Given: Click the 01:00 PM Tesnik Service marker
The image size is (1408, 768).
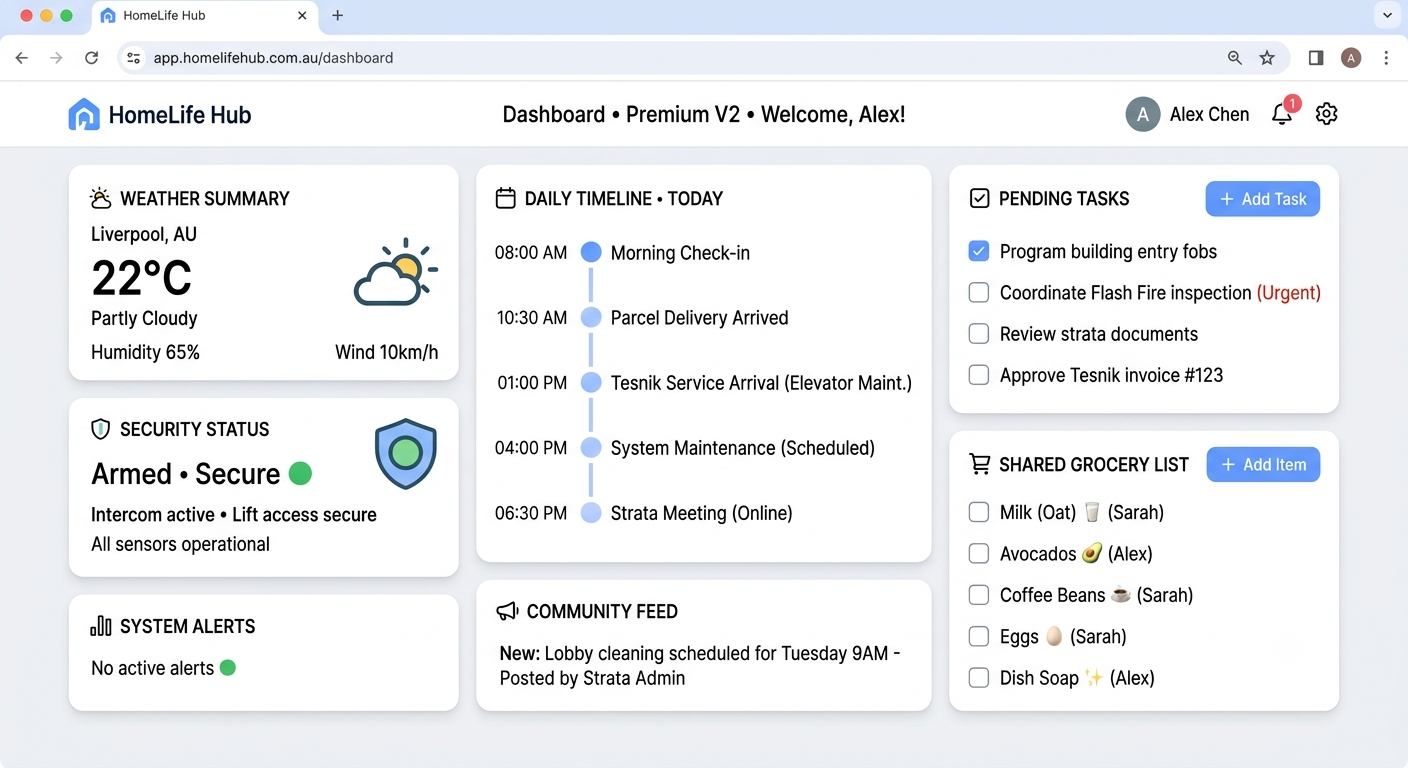Looking at the screenshot, I should pyautogui.click(x=591, y=382).
